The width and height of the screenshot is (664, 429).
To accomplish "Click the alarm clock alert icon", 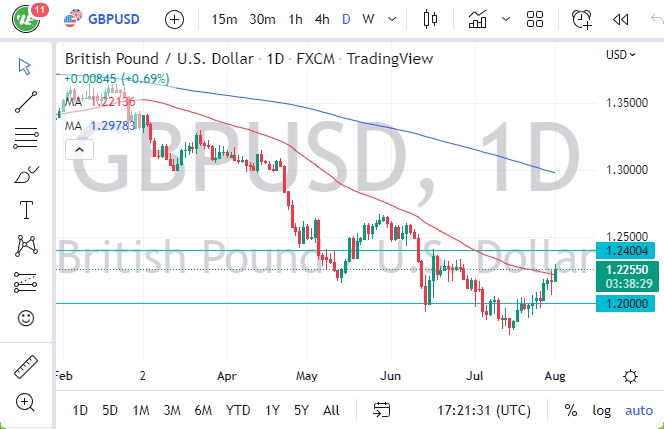I will tap(581, 19).
